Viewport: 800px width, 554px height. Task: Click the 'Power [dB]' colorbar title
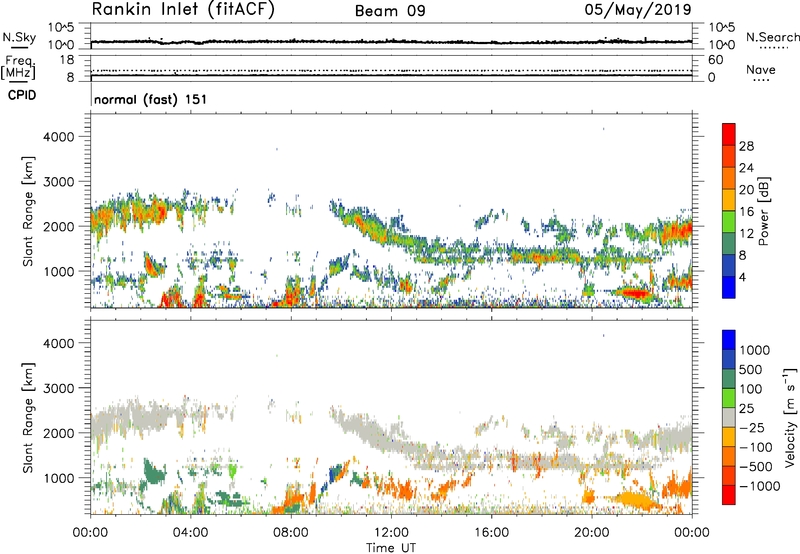click(764, 211)
